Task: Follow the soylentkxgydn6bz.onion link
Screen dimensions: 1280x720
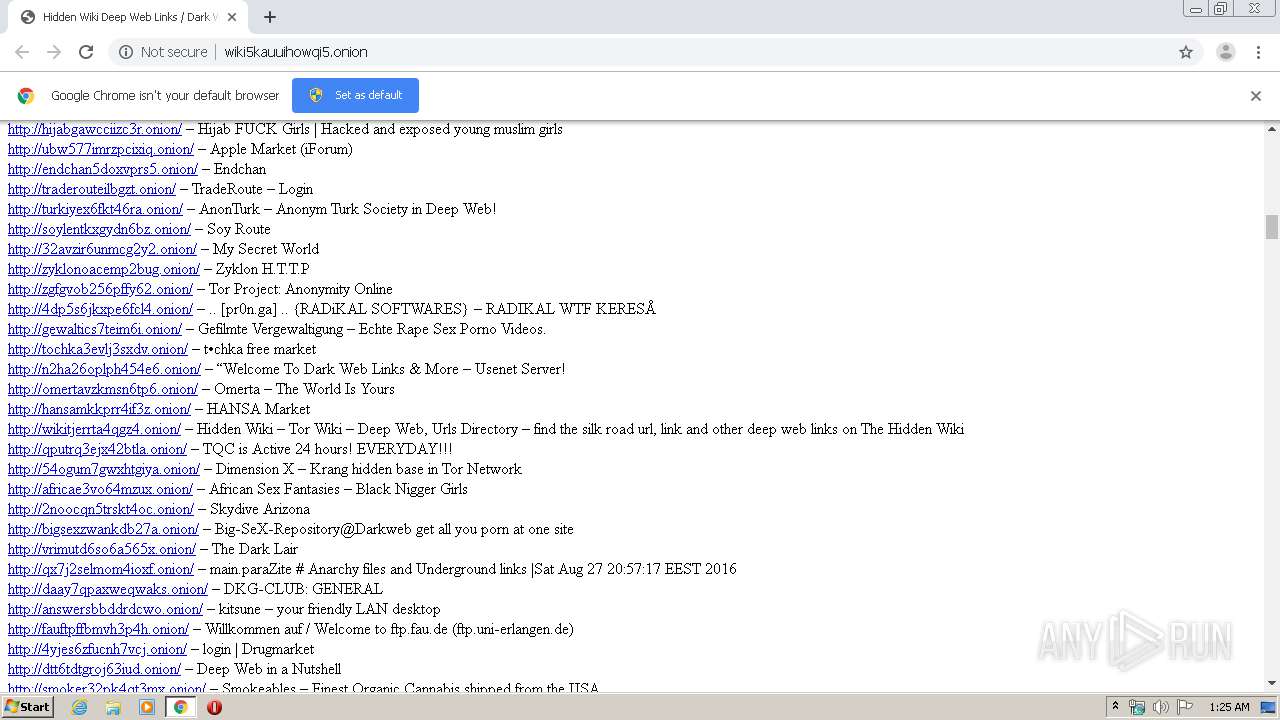Action: [99, 229]
